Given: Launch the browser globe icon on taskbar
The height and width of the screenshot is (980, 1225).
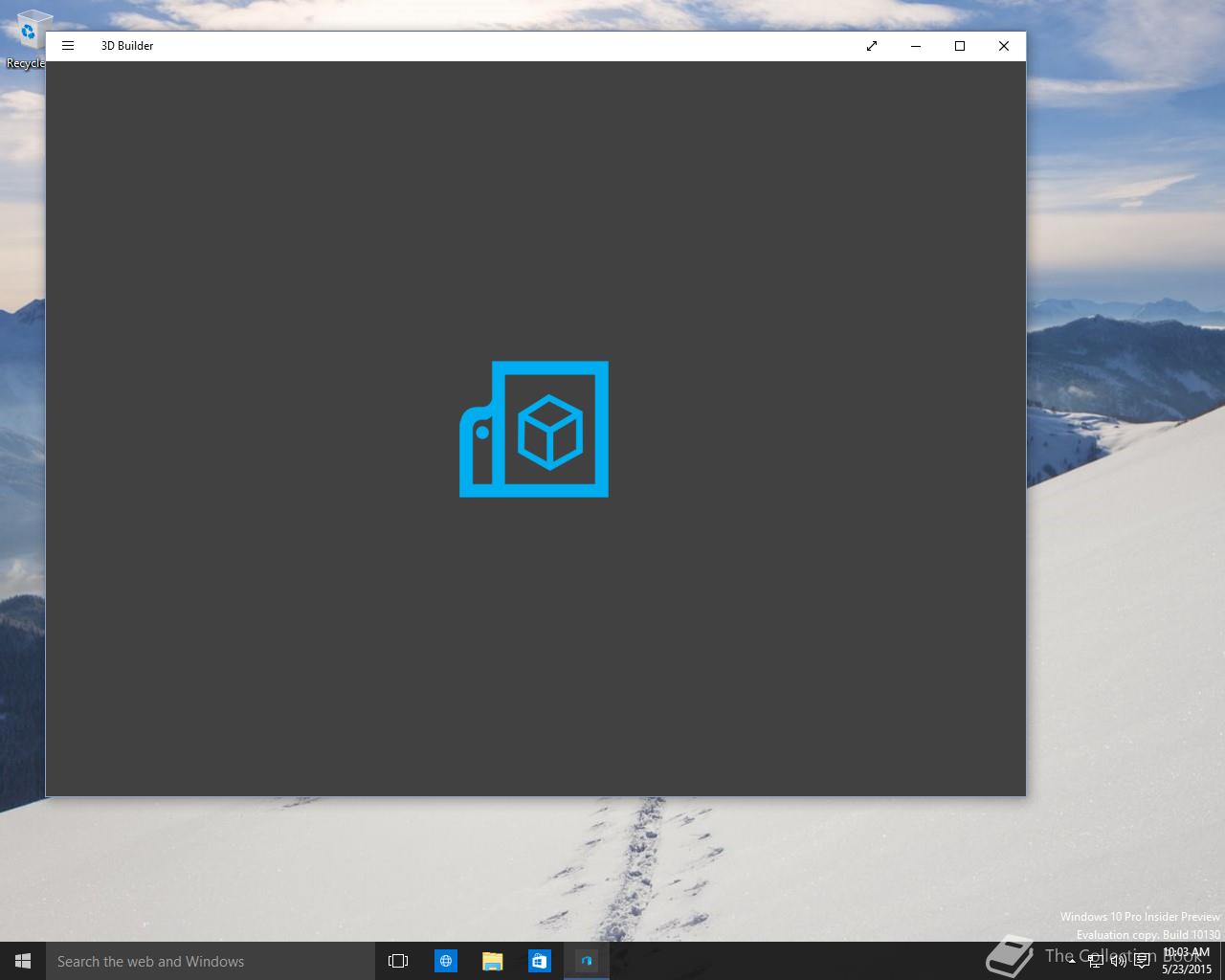Looking at the screenshot, I should [x=446, y=961].
